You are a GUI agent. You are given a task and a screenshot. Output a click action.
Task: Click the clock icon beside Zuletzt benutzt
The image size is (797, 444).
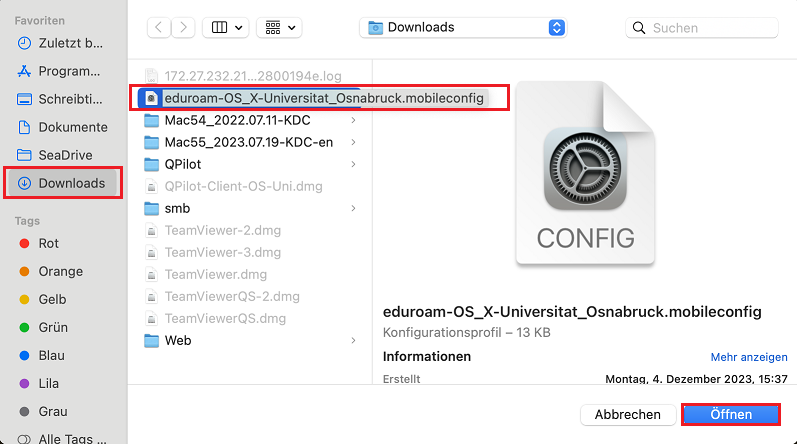tap(24, 43)
